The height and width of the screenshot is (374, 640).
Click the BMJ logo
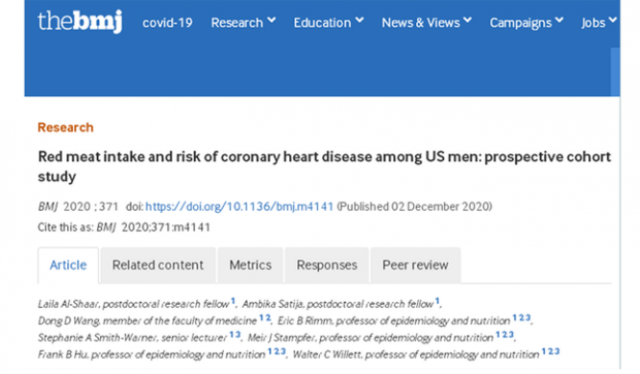coord(80,21)
